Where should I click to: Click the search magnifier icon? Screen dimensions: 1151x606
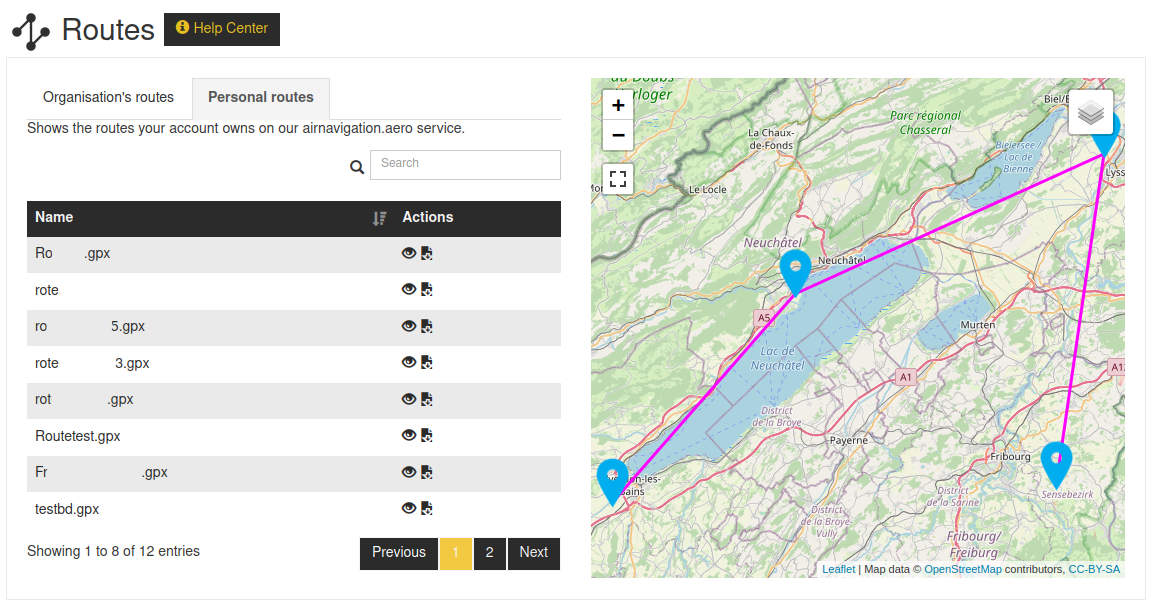click(x=357, y=167)
